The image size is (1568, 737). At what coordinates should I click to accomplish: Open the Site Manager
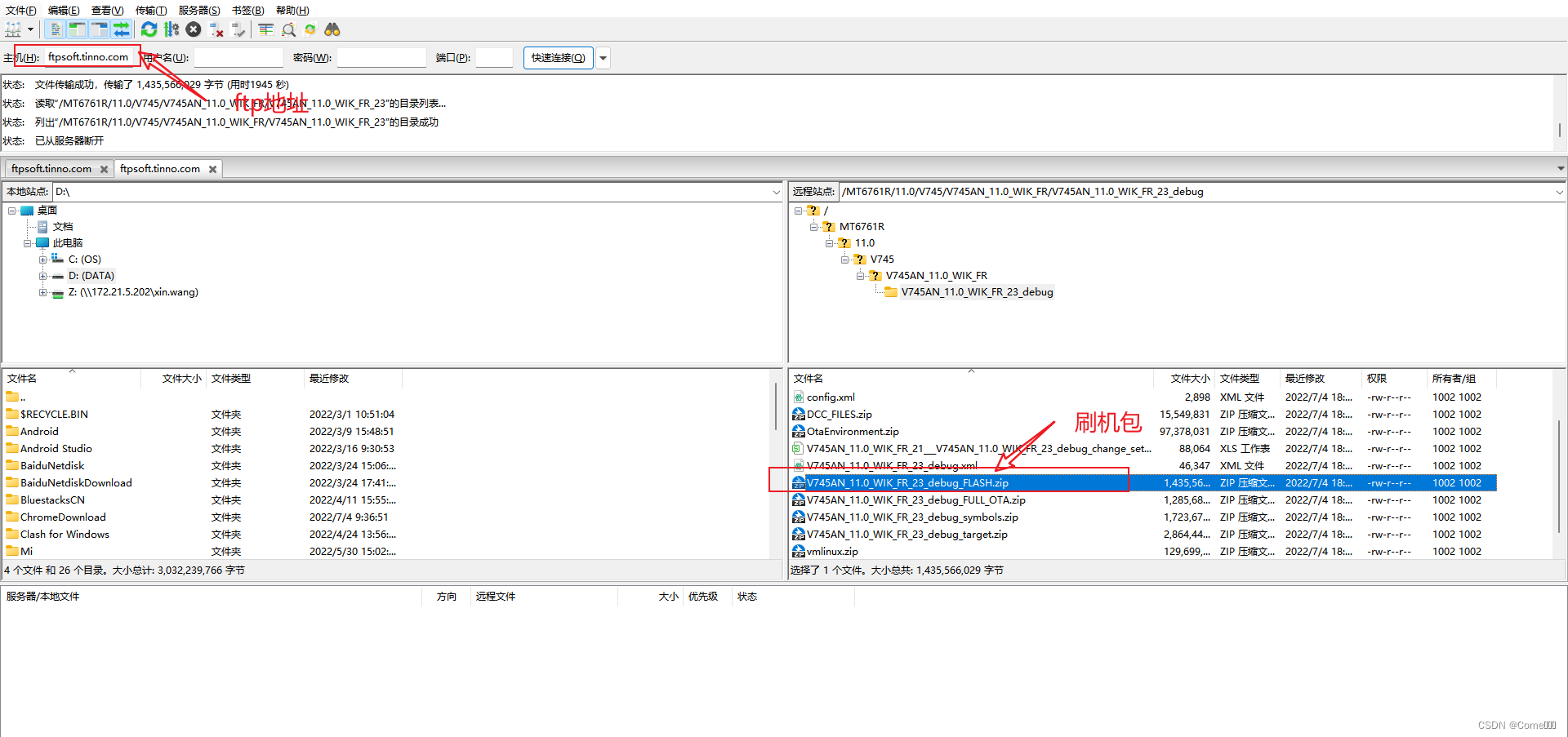point(13,29)
